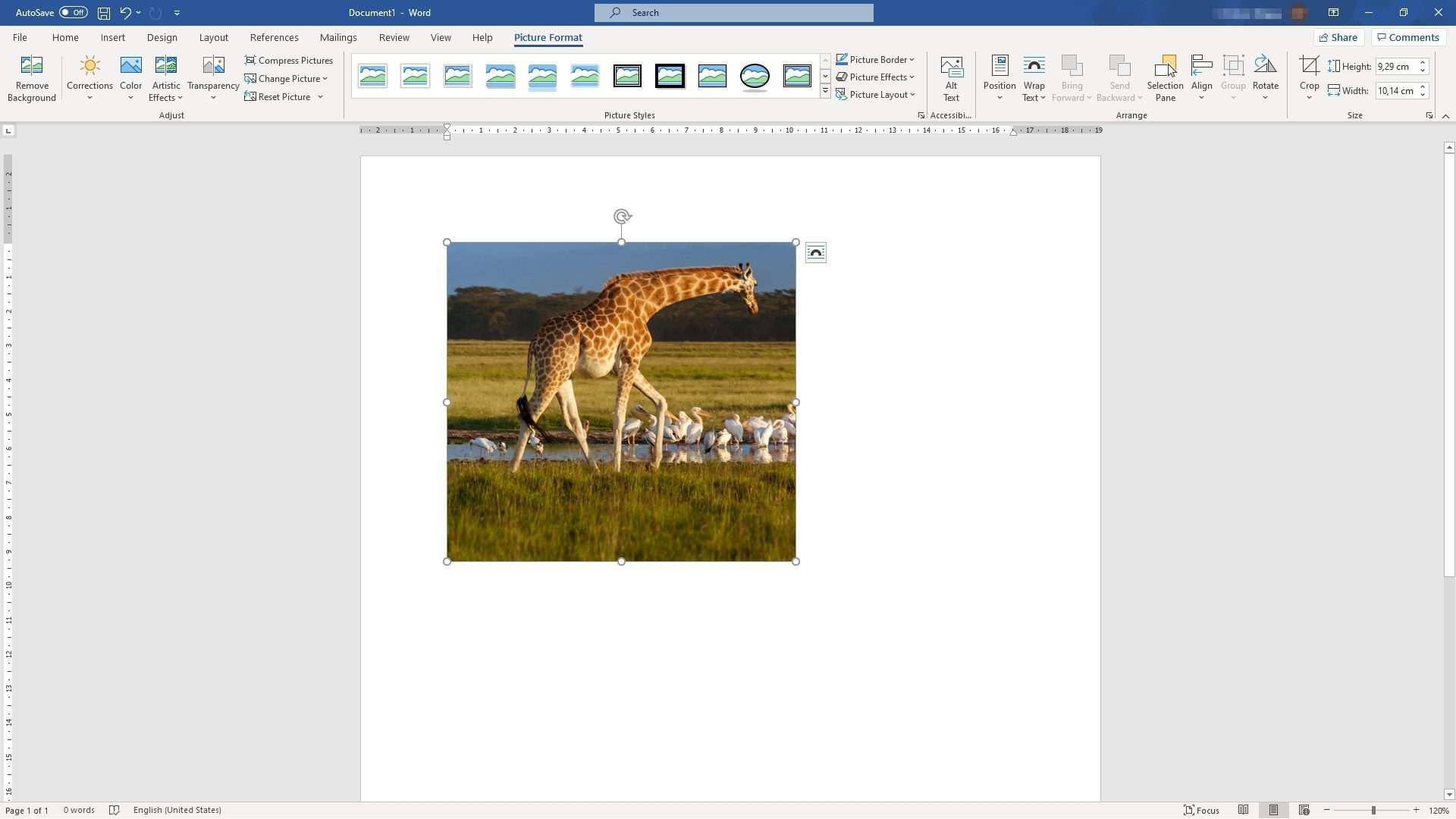The image size is (1456, 819).
Task: Enable Focus mode in status bar
Action: click(x=1204, y=810)
